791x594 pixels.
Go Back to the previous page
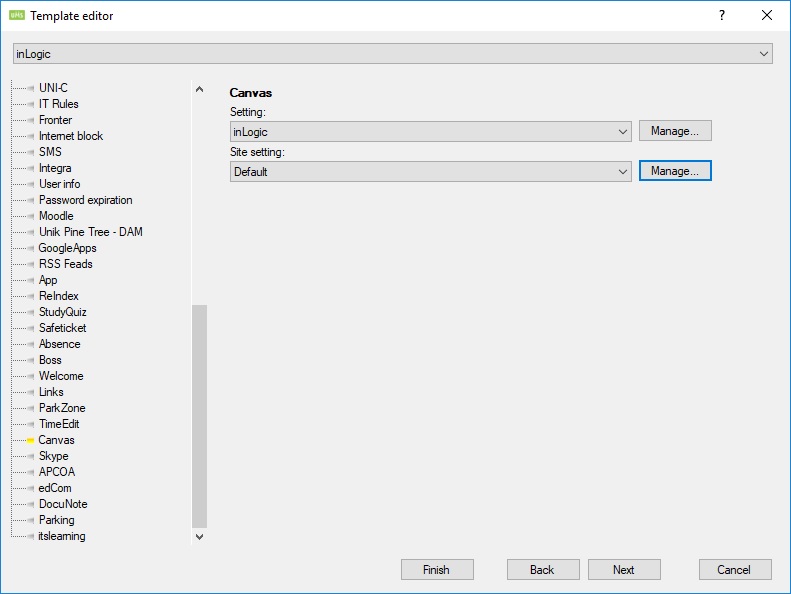pos(542,569)
